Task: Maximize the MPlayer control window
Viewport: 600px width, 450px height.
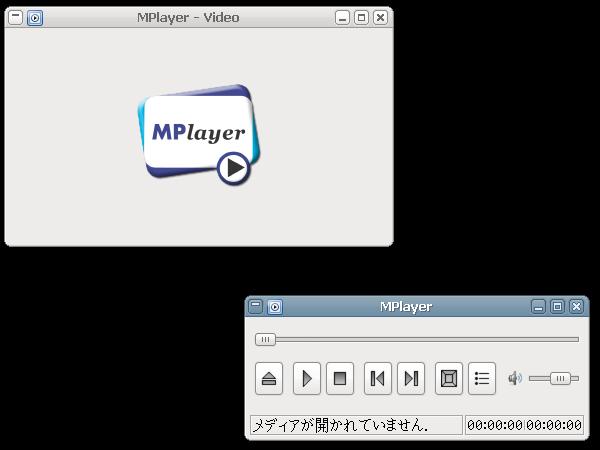Action: point(558,307)
